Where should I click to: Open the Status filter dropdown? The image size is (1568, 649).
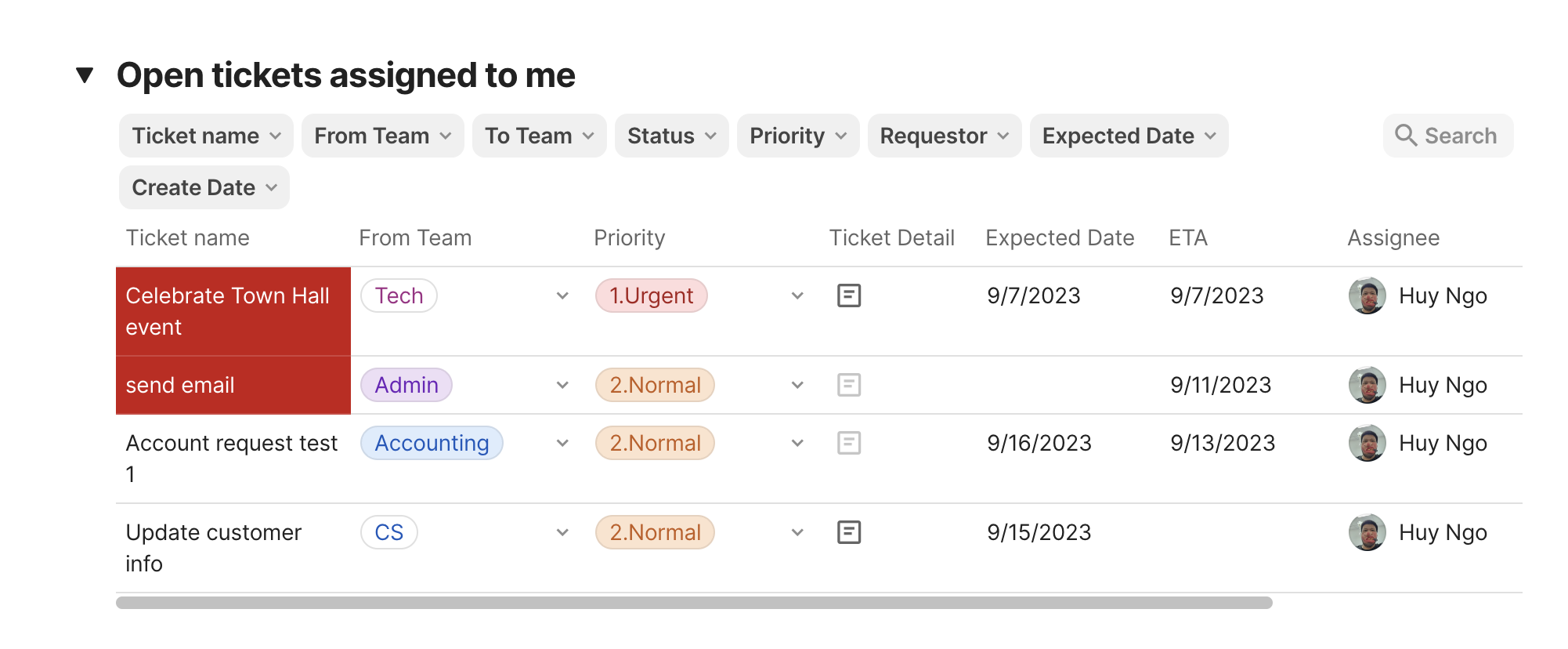tap(671, 136)
